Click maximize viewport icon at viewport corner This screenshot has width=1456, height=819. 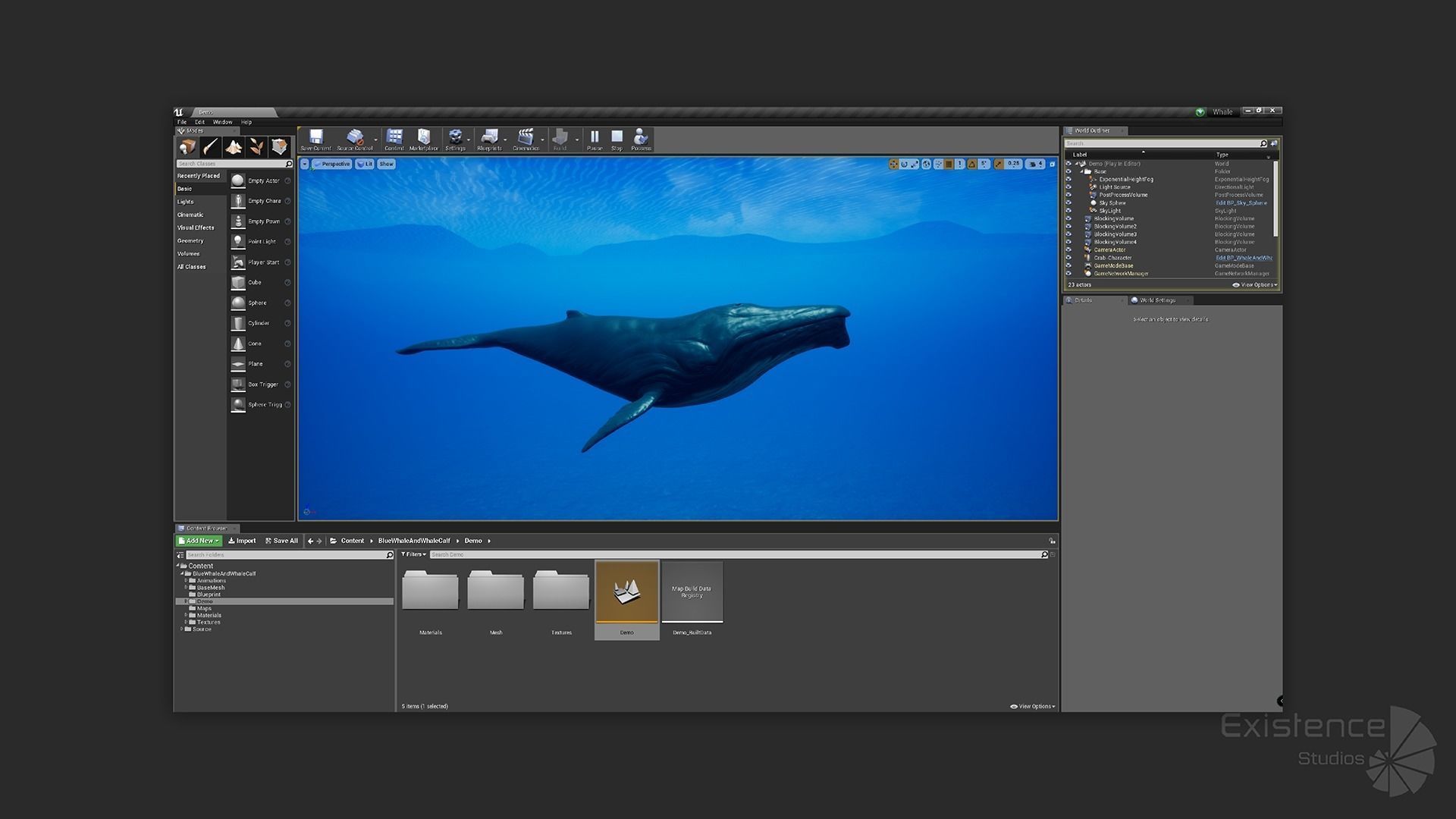pyautogui.click(x=1052, y=164)
